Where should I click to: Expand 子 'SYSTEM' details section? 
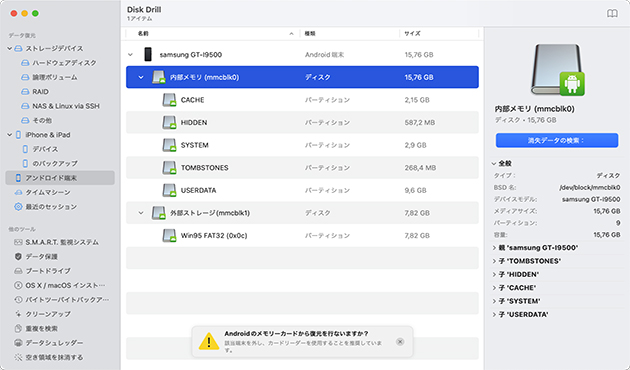click(x=494, y=301)
